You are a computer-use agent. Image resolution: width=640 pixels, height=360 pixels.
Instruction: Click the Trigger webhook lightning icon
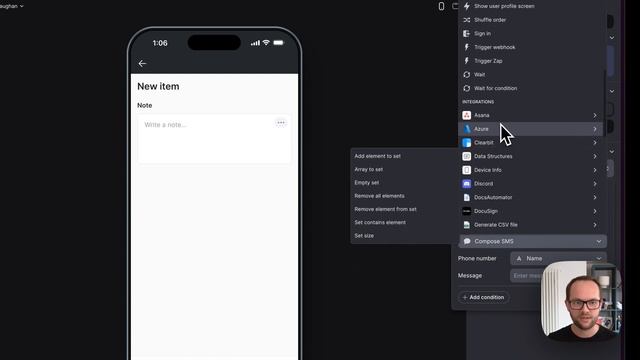tap(467, 47)
